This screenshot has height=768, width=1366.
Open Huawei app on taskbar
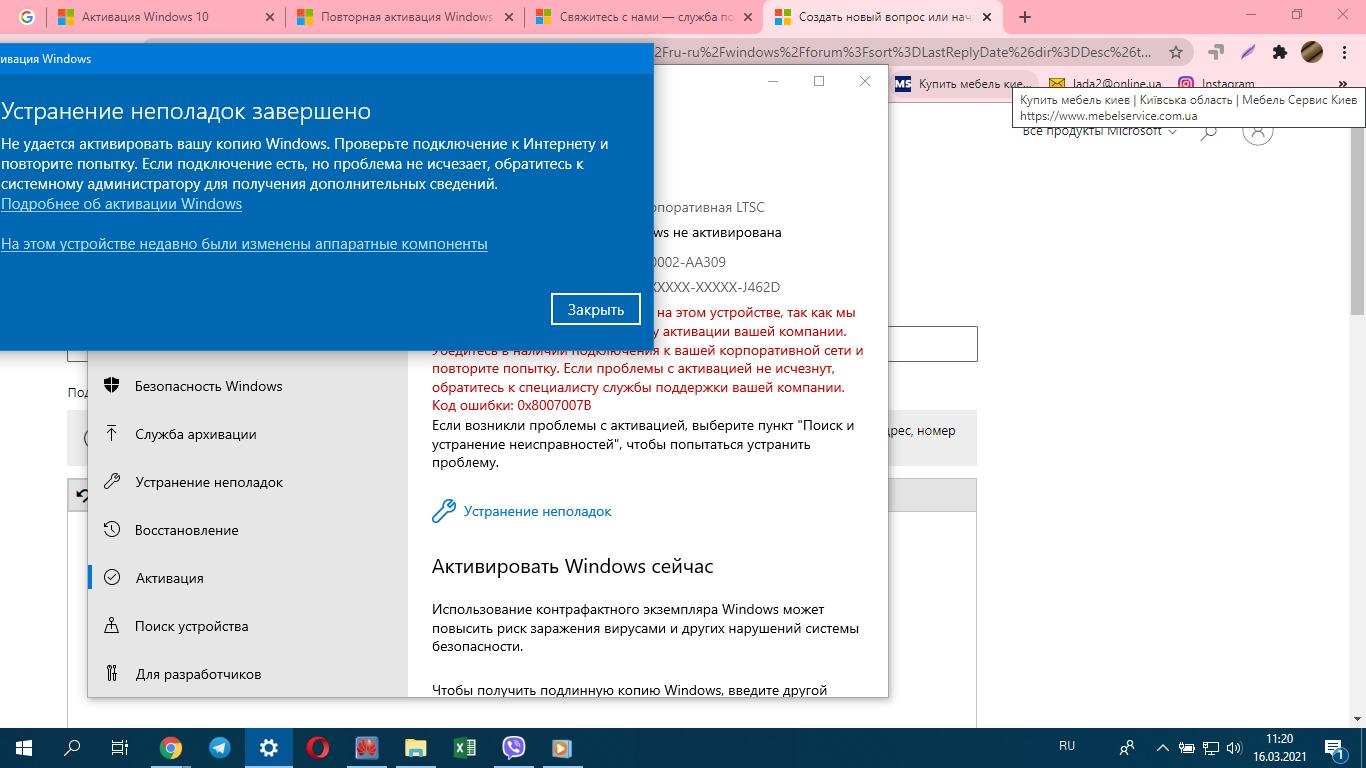pos(366,747)
